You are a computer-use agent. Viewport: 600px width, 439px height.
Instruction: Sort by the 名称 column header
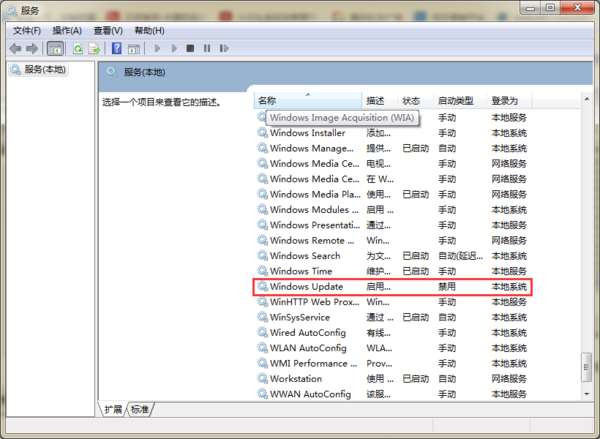[308, 101]
